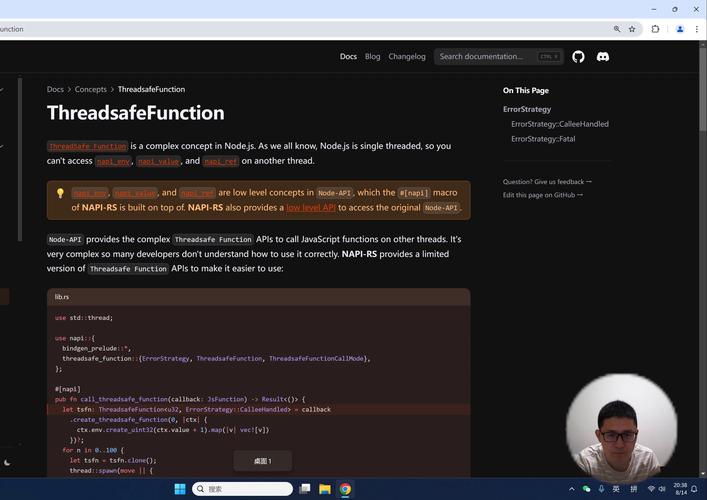Image resolution: width=707 pixels, height=500 pixels.
Task: Open the Changelog navigation item
Action: point(407,57)
